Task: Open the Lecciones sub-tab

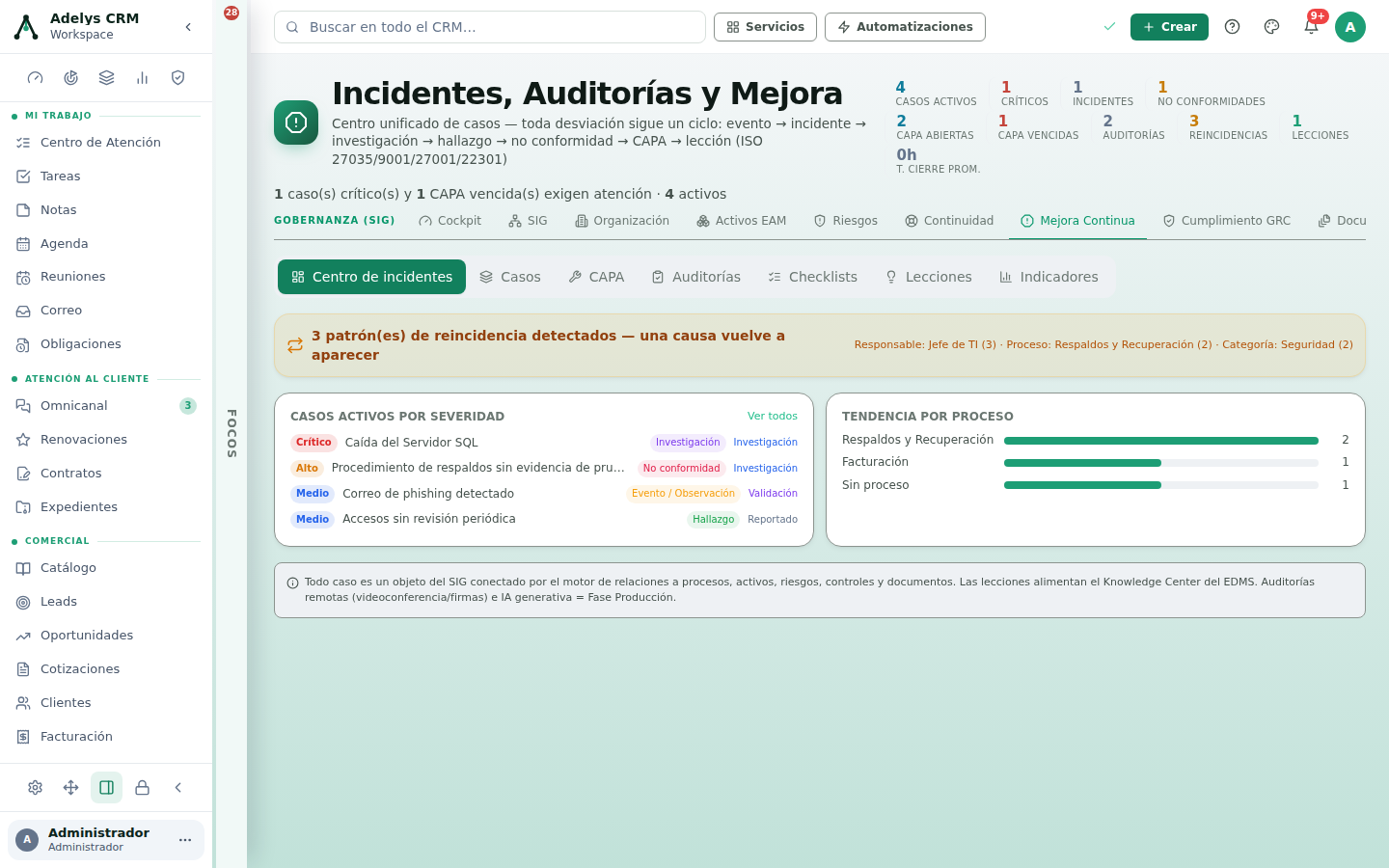Action: (x=929, y=277)
